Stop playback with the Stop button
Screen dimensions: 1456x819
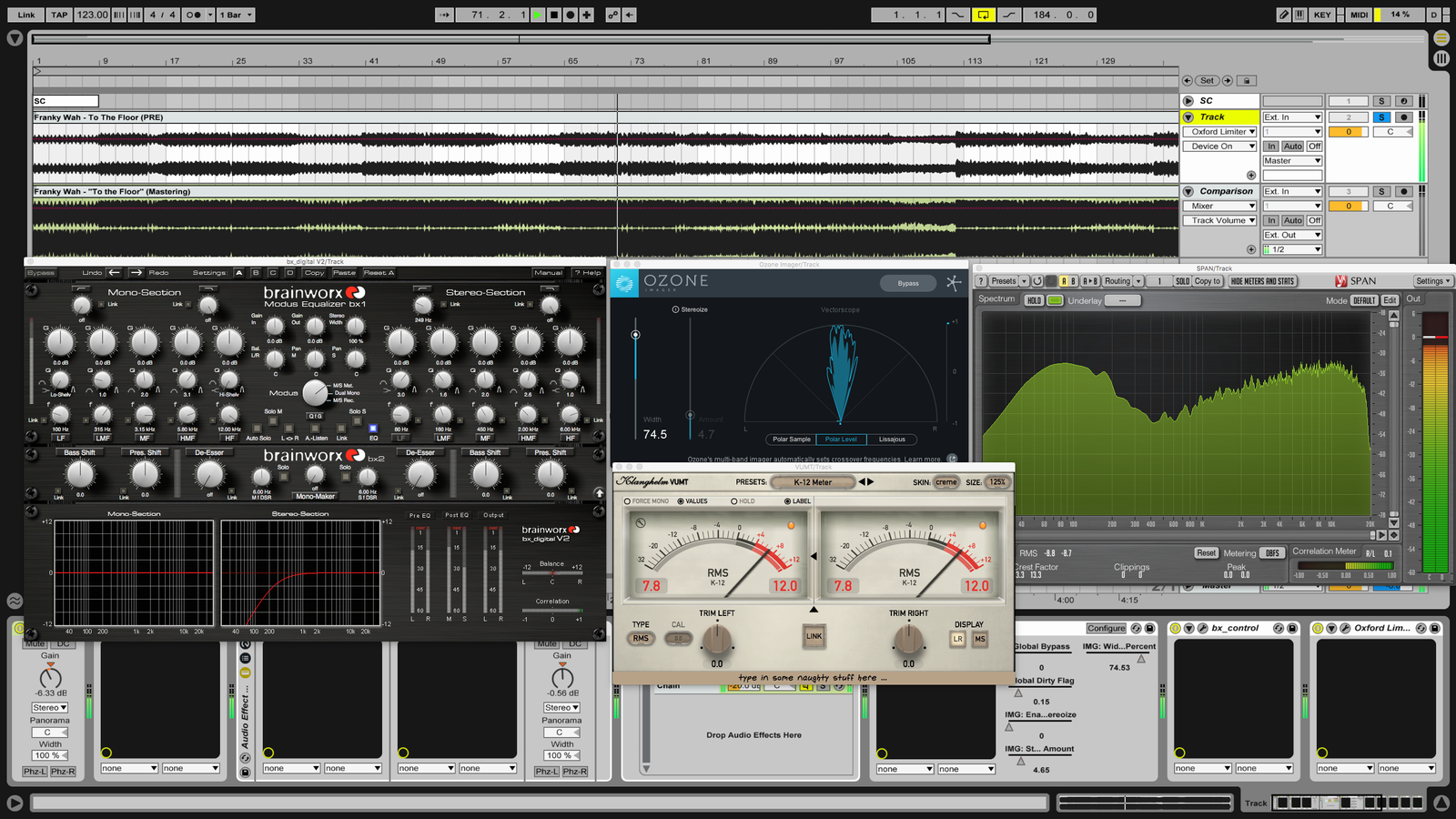(x=553, y=15)
